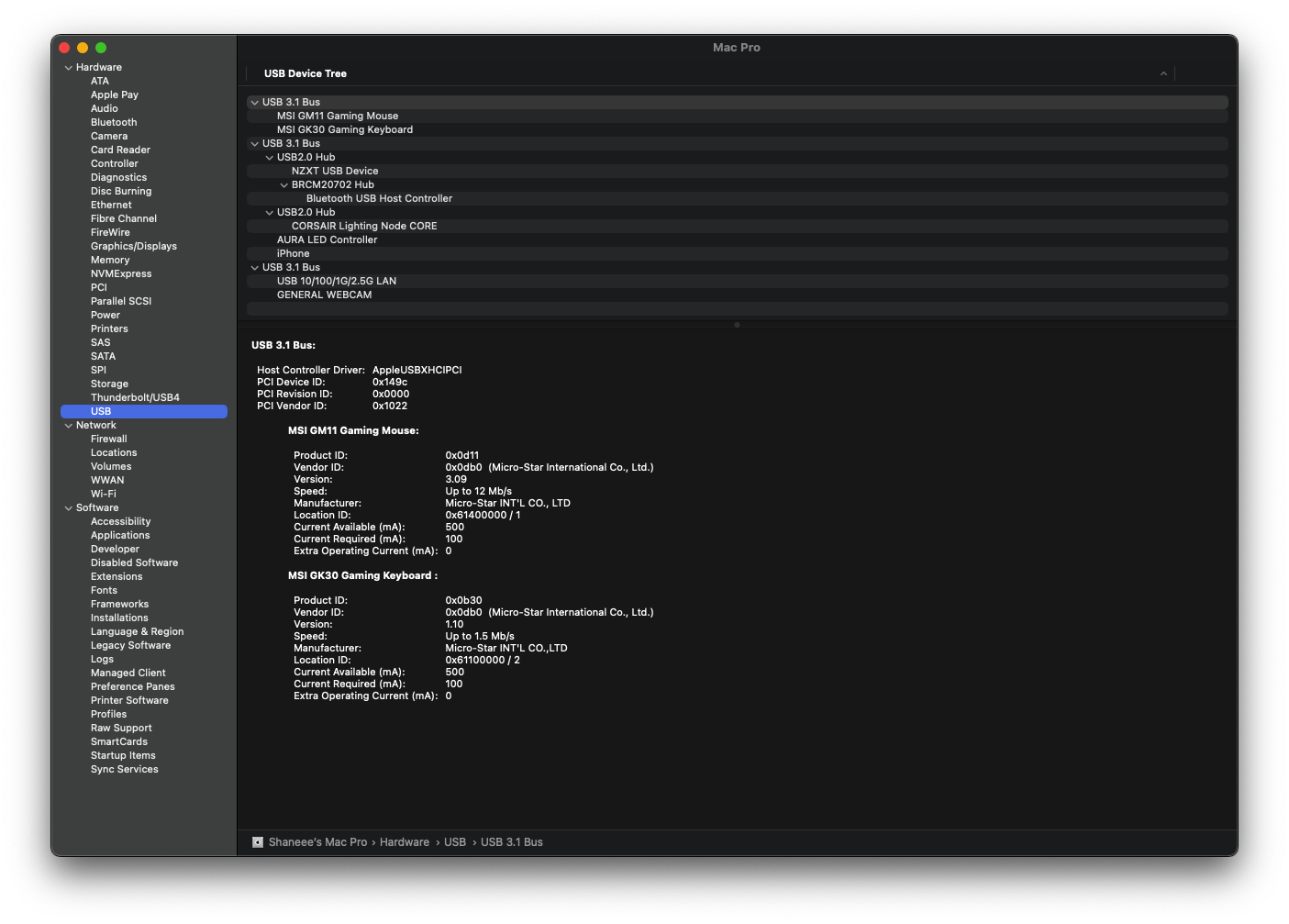
Task: Open Graphics/Displays in the sidebar
Action: pyautogui.click(x=133, y=246)
